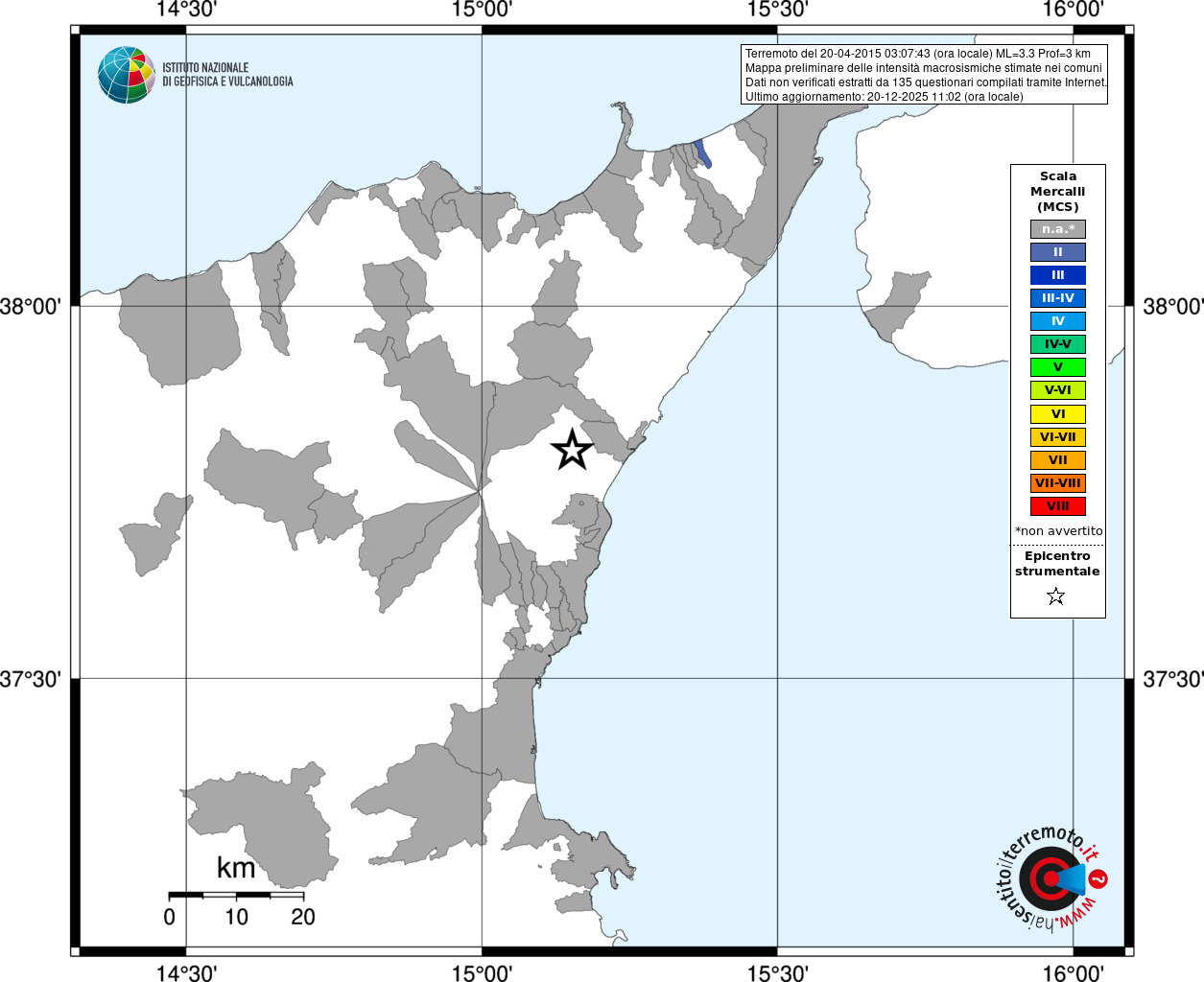Click 'Istituto Nazionale di Geofisica e Vulcanologia' text

click(x=227, y=75)
